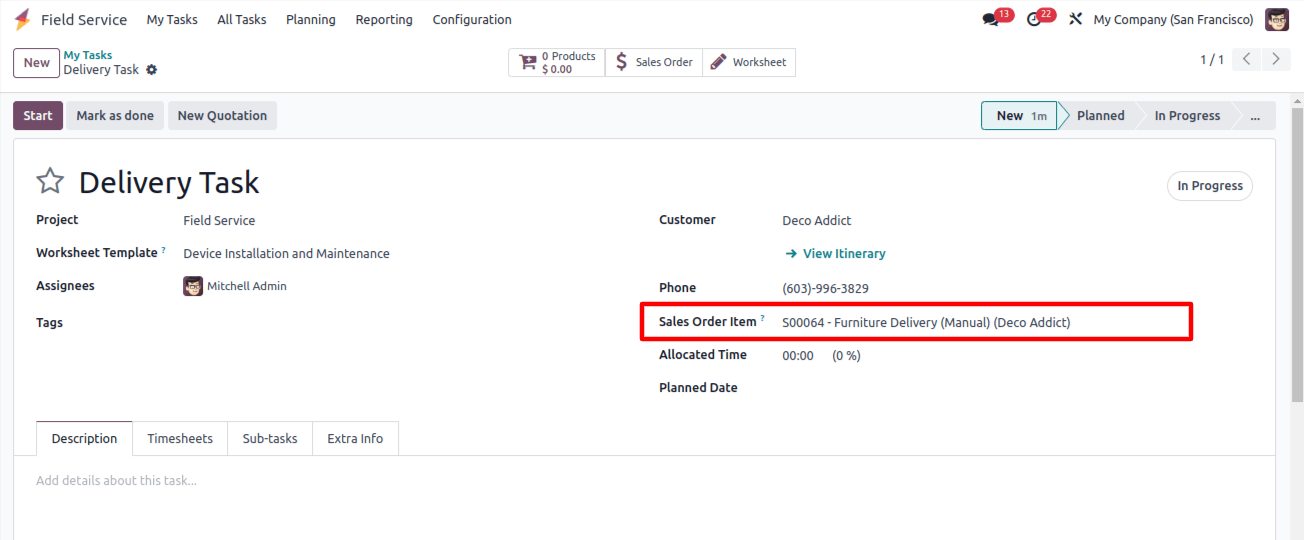Open the Planning menu

pyautogui.click(x=311, y=20)
